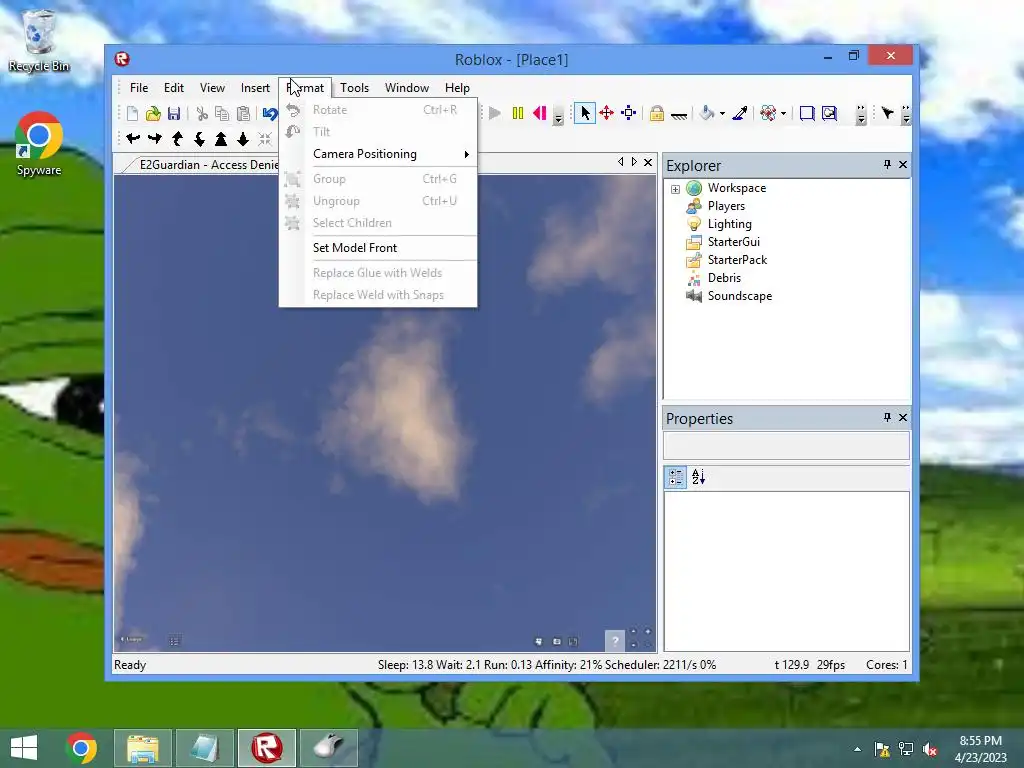Click the Material molecule icon
Image resolution: width=1024 pixels, height=768 pixels.
[x=768, y=114]
